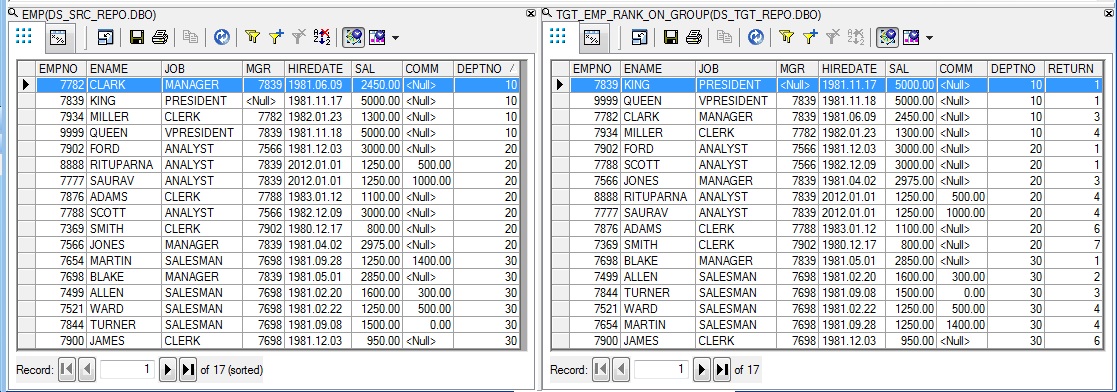The height and width of the screenshot is (392, 1117).
Task: Sort by DEPTNO column header in EMP panel
Action: [486, 68]
